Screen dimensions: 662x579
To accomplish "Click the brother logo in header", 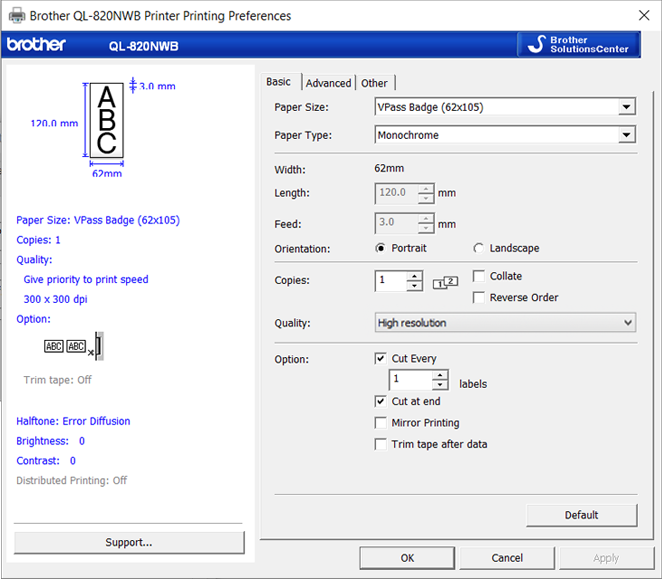I will click(36, 44).
